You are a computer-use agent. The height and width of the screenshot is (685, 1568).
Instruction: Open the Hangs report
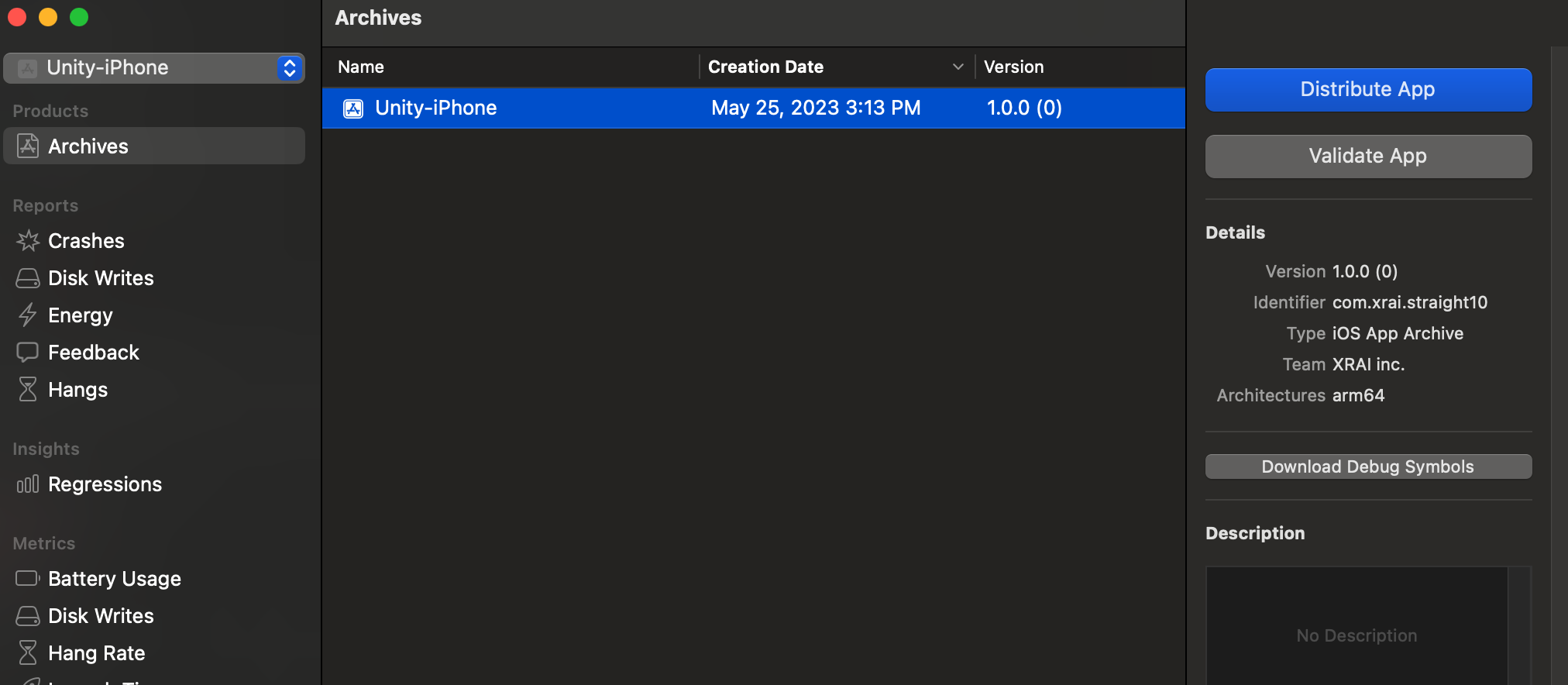coord(77,390)
